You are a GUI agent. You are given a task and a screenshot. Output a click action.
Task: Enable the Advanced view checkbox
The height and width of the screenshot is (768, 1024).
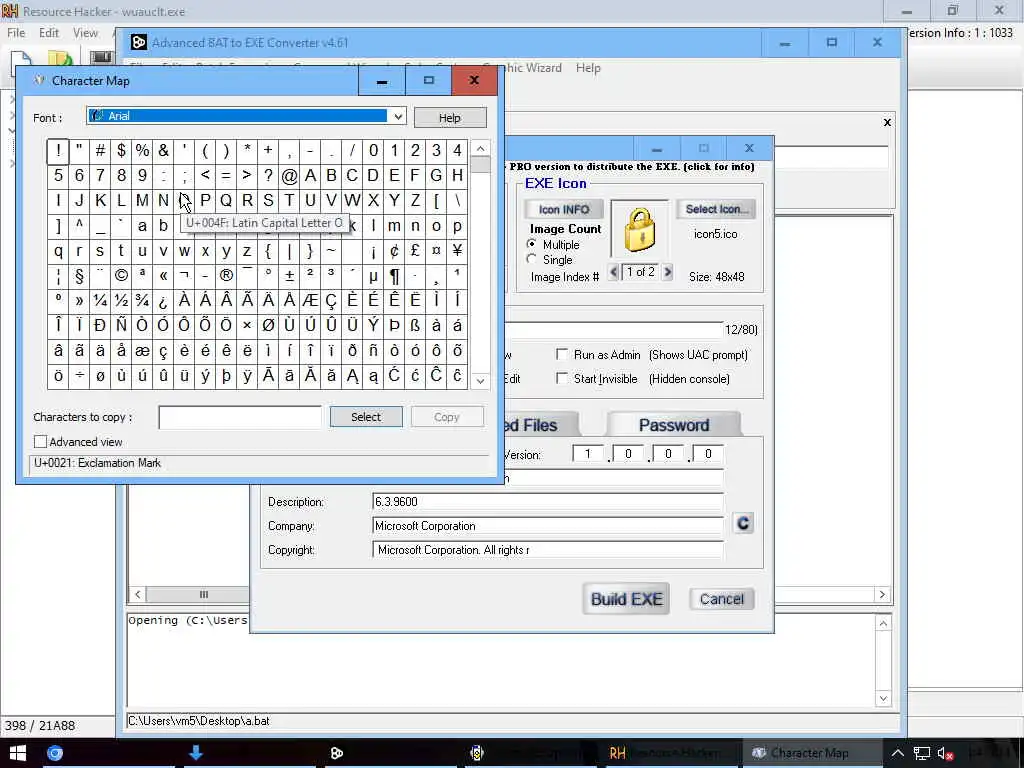point(40,442)
